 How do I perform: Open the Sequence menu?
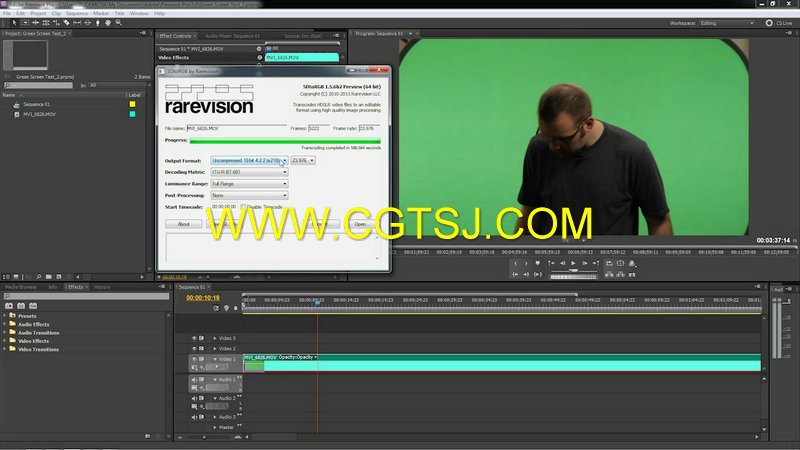[x=76, y=13]
